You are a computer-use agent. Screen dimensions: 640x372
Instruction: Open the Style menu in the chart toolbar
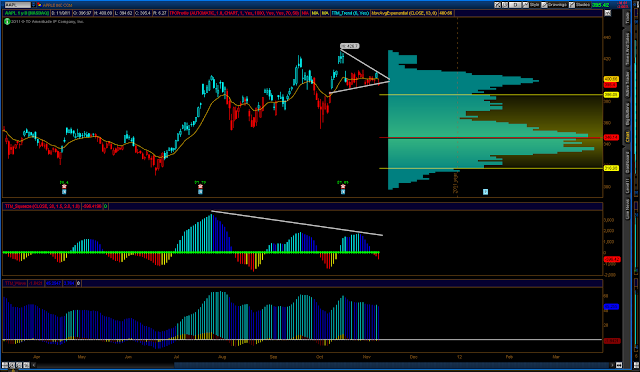[535, 4]
